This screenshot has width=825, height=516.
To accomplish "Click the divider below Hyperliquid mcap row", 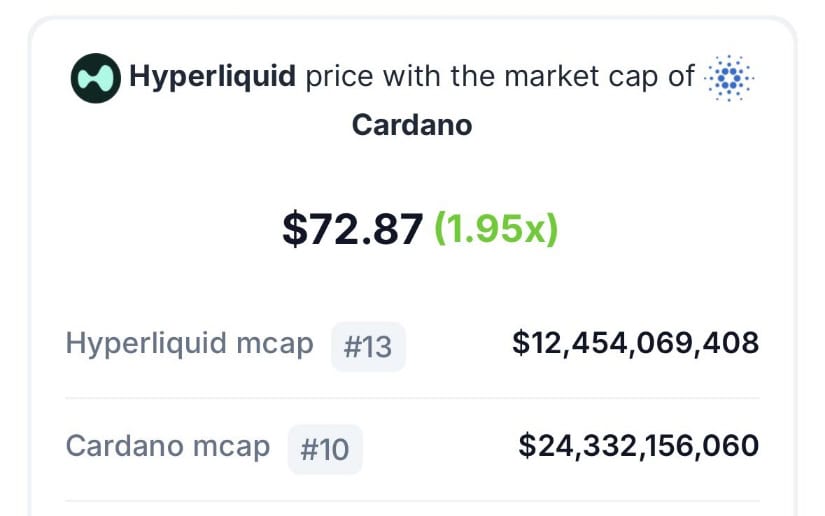I will click(x=412, y=398).
